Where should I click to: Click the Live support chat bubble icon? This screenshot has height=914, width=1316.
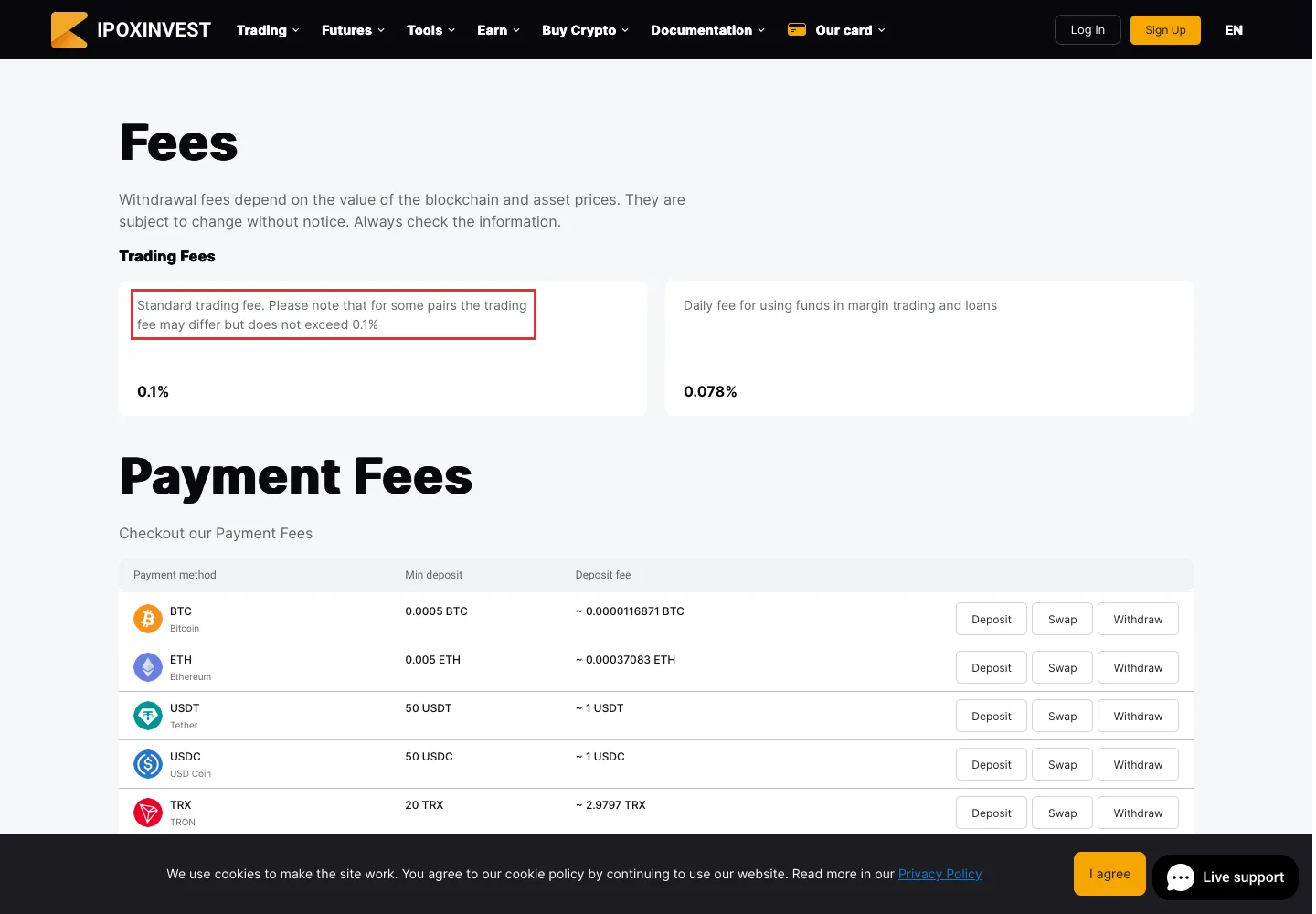[x=1181, y=877]
